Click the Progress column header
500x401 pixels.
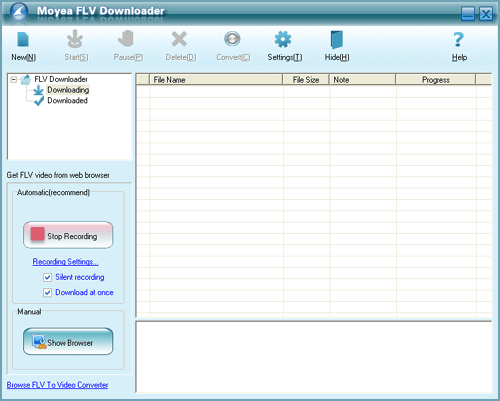point(436,80)
